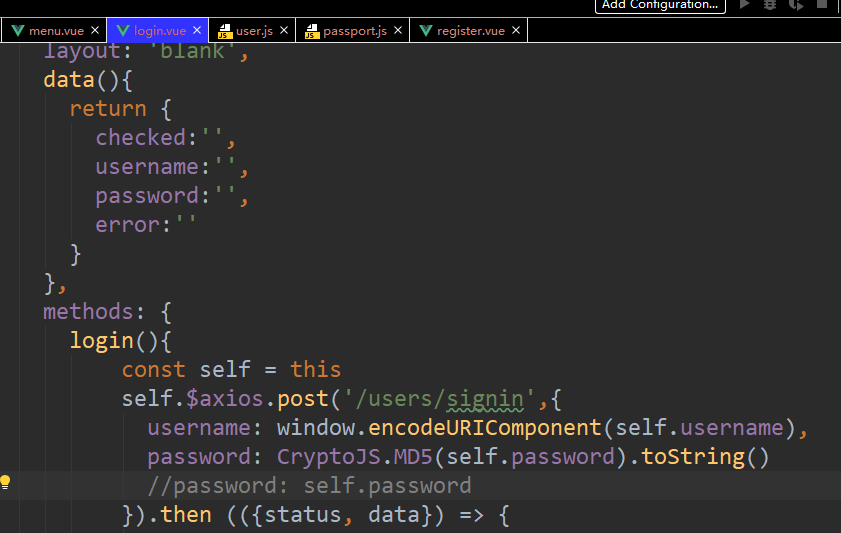Click the 'this' keyword

coord(315,370)
